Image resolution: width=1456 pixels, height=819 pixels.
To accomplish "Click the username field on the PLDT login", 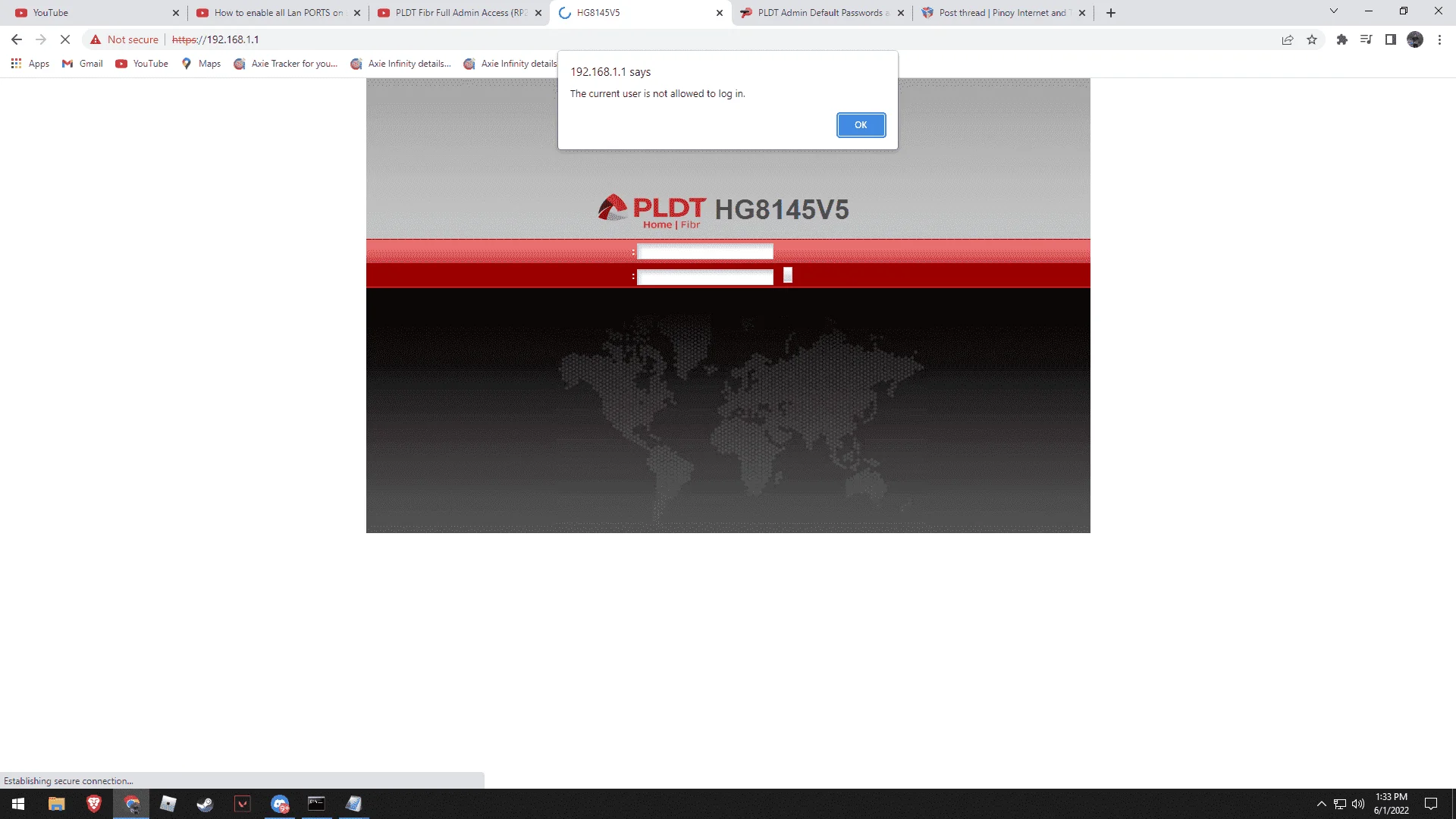I will click(704, 252).
